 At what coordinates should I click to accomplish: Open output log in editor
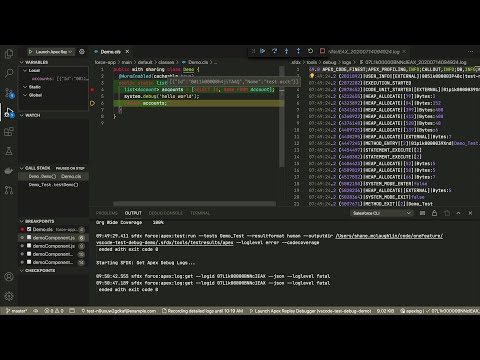pyautogui.click(x=447, y=213)
